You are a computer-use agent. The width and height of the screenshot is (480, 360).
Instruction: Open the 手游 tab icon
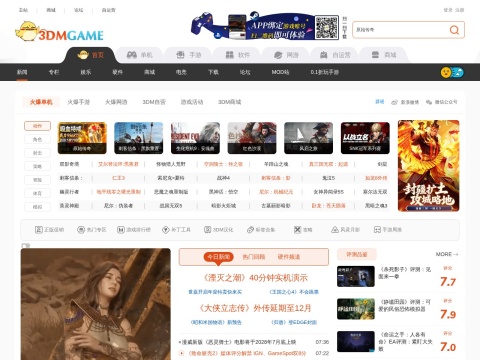180,55
